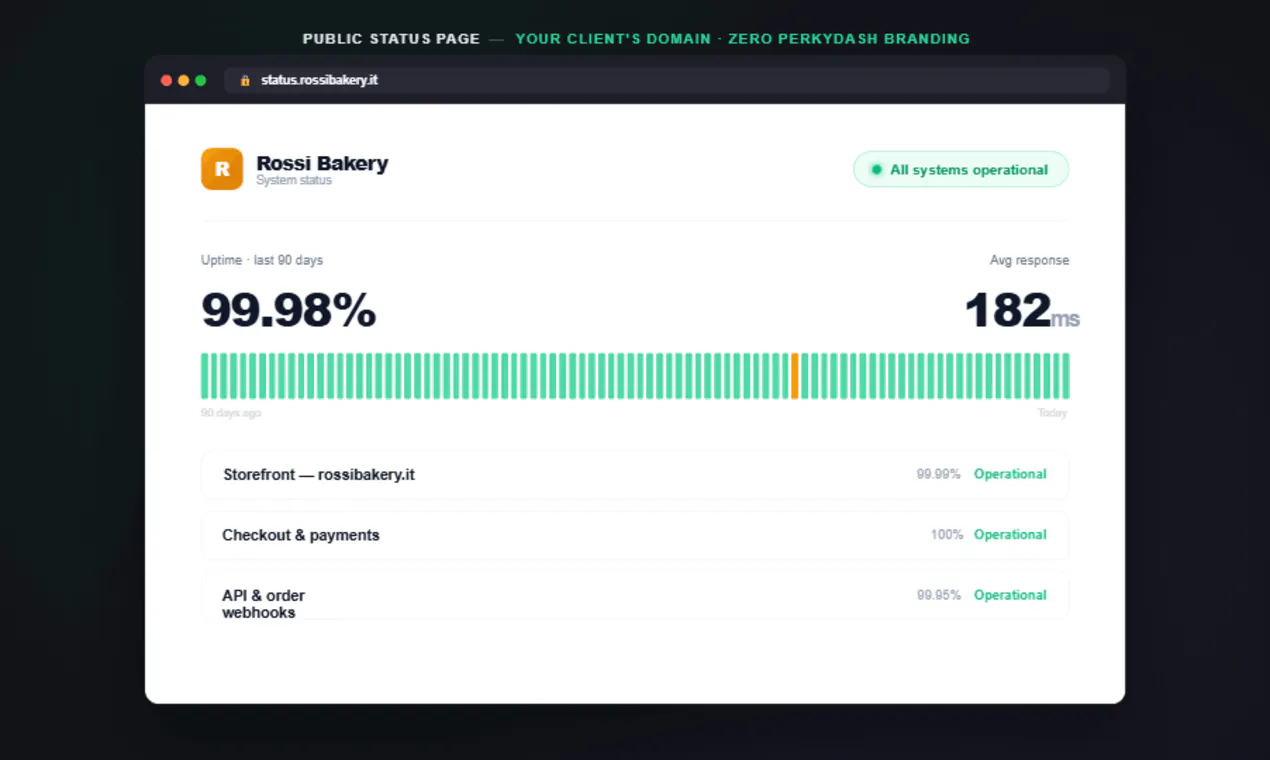
Task: Click the Avg response label
Action: (1029, 260)
